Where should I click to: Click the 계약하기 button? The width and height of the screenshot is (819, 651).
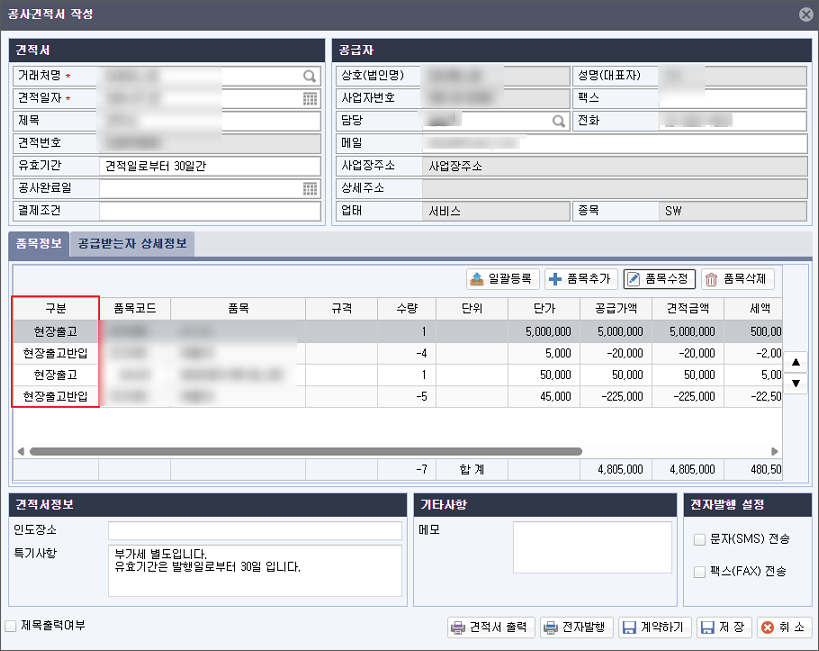655,627
